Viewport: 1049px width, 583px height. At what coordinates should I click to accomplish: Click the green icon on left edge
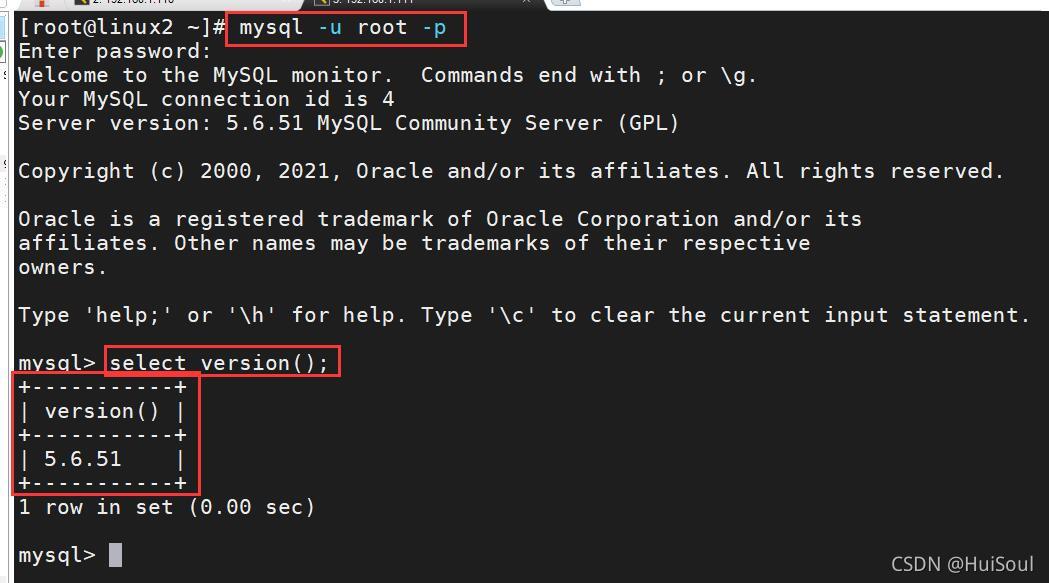pos(2,51)
